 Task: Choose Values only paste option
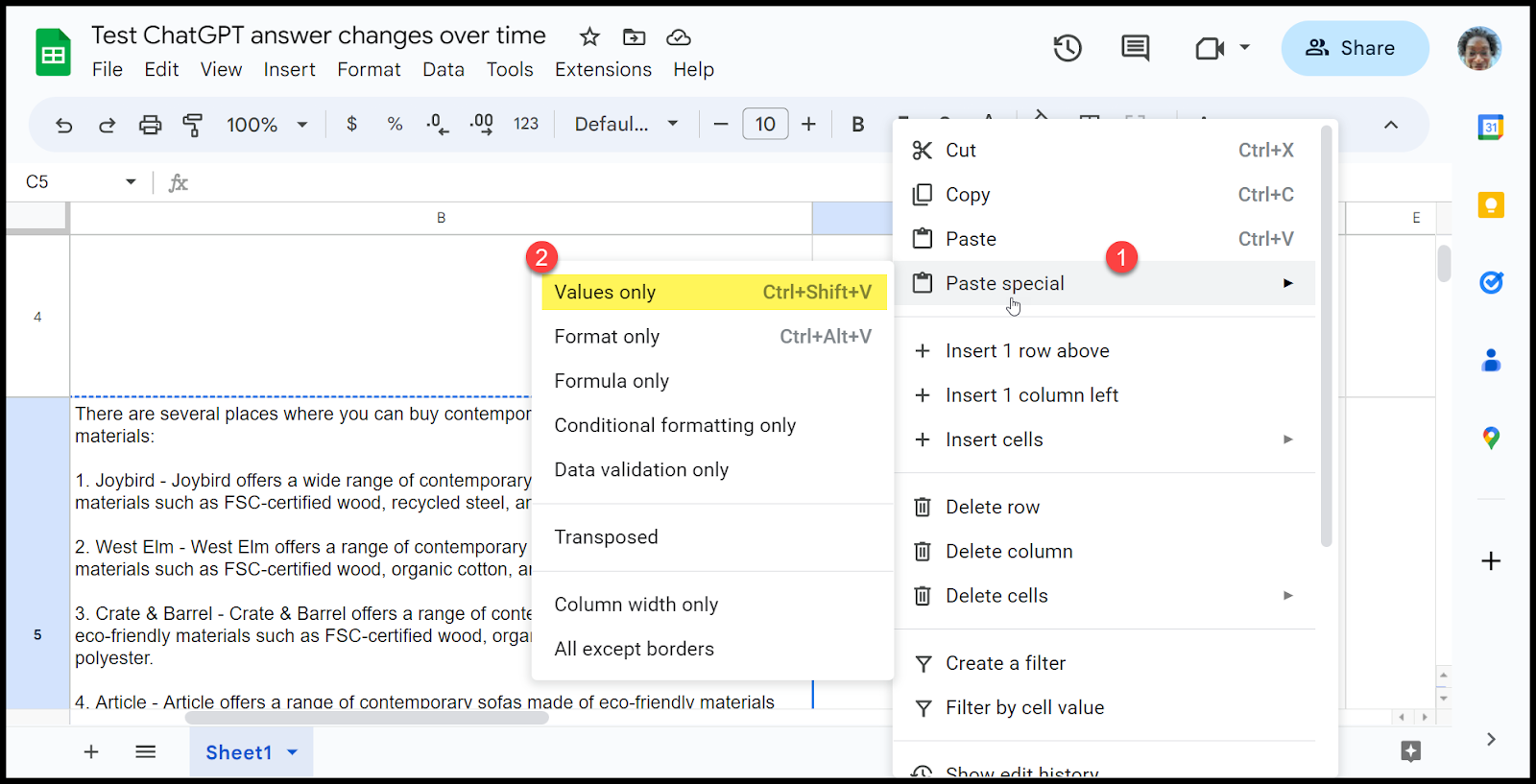[712, 293]
